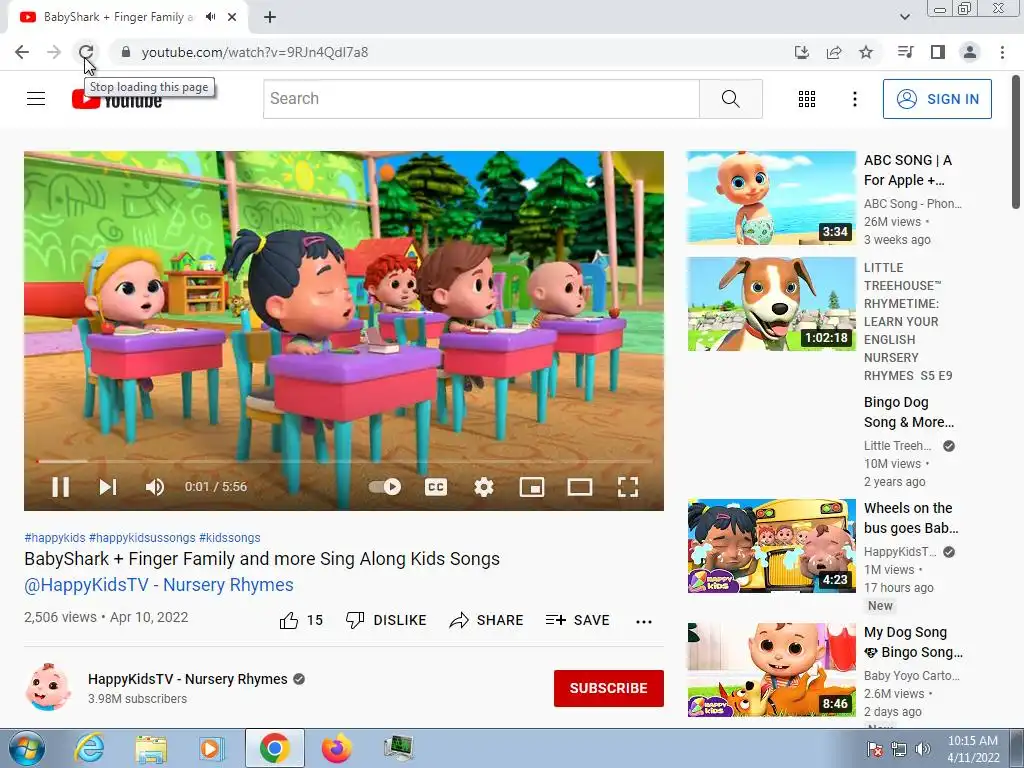
Task: Switch to theater mode
Action: [x=580, y=487]
